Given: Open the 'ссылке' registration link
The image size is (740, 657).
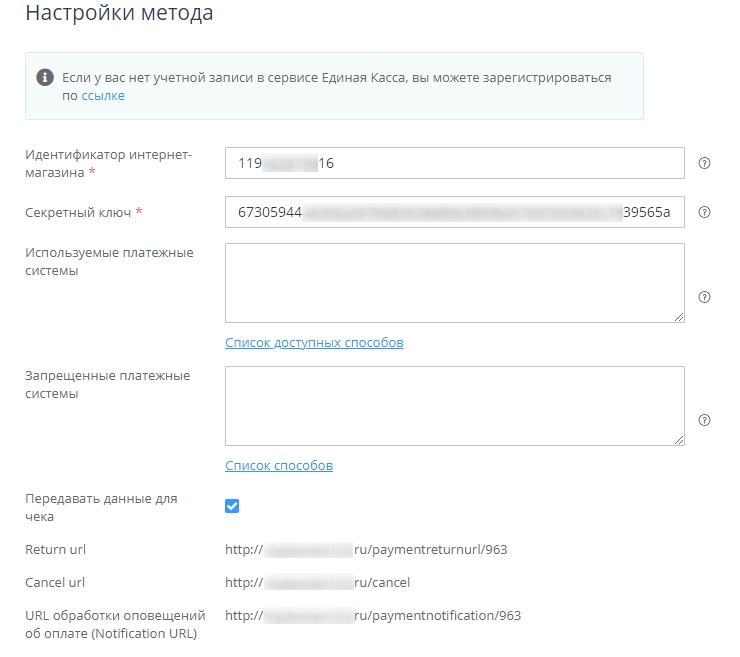Looking at the screenshot, I should [x=103, y=96].
